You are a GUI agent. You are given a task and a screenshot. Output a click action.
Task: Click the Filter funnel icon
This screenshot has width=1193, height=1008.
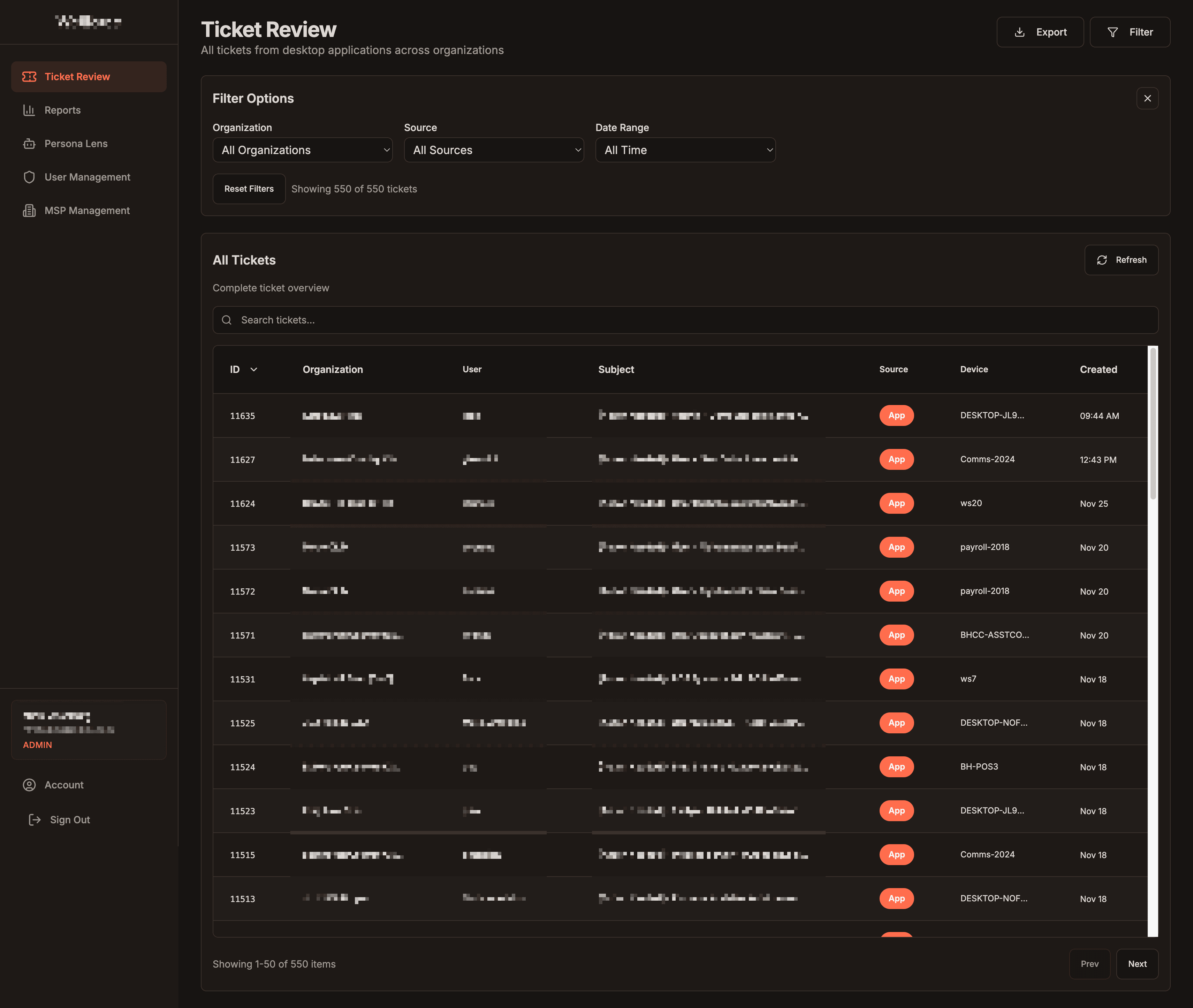[1112, 32]
